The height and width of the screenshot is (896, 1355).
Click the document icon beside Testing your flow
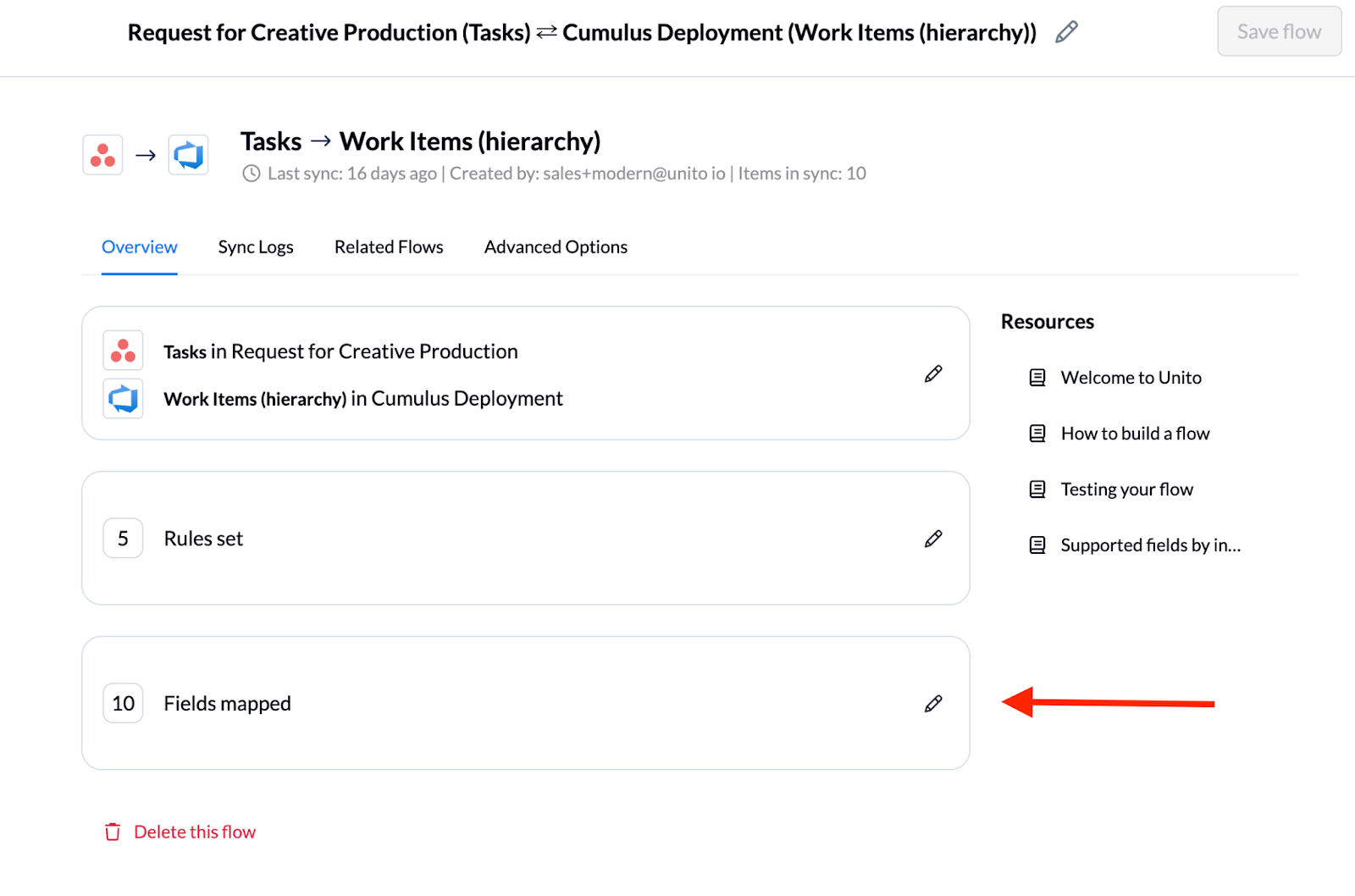point(1037,489)
